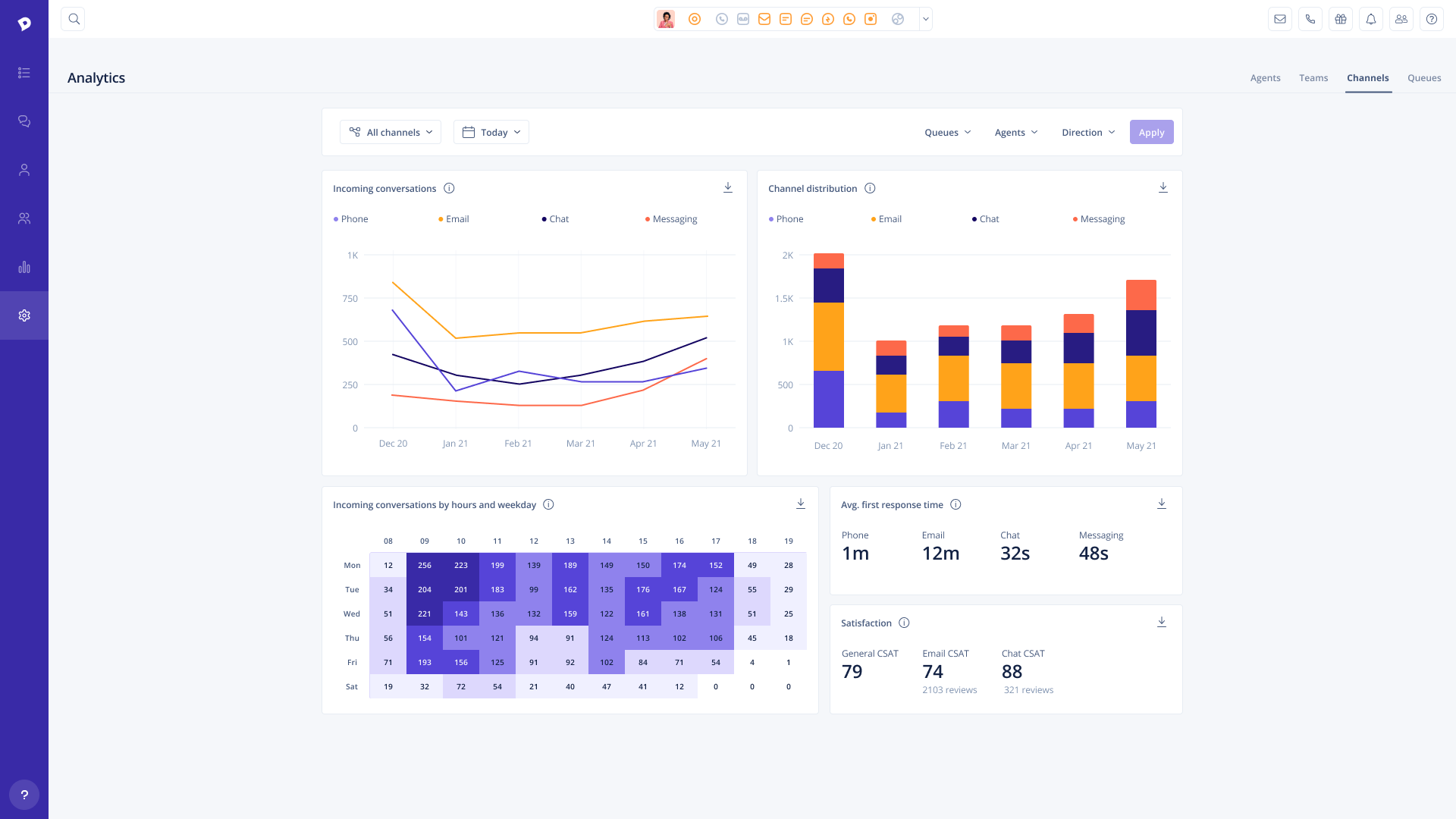Switch to the Agents tab
The width and height of the screenshot is (1456, 819).
(x=1265, y=78)
